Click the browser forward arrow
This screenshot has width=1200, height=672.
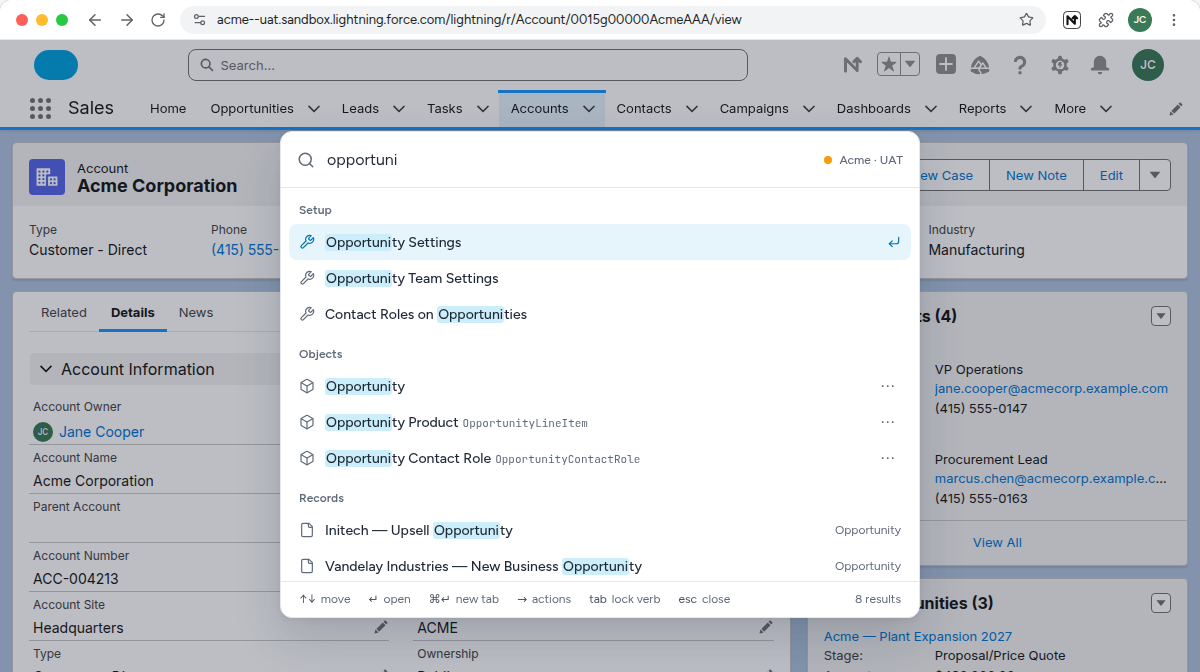coord(126,20)
